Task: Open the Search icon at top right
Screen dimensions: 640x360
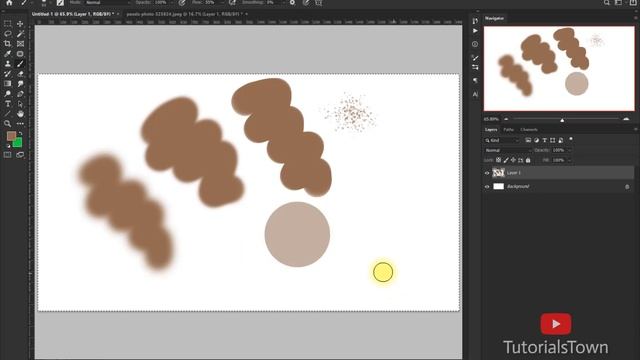Action: point(607,2)
